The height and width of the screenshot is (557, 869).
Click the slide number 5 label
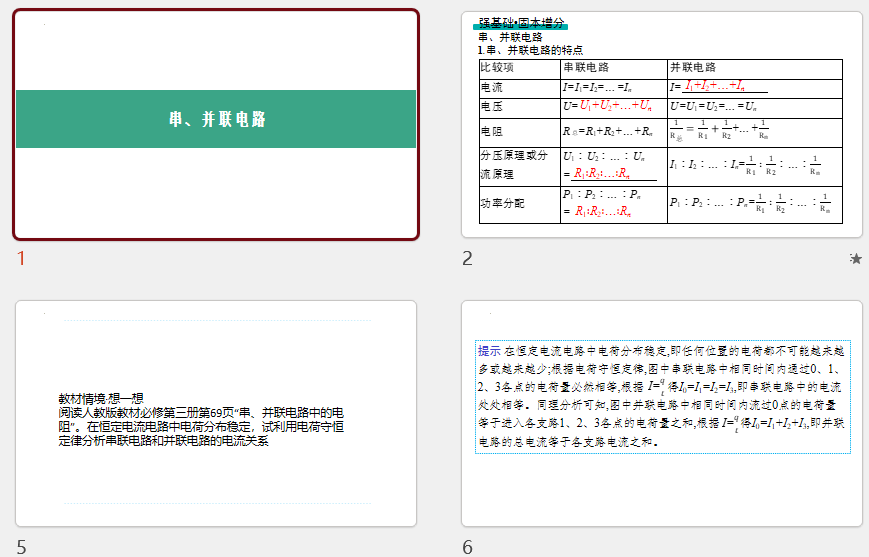tap(21, 547)
